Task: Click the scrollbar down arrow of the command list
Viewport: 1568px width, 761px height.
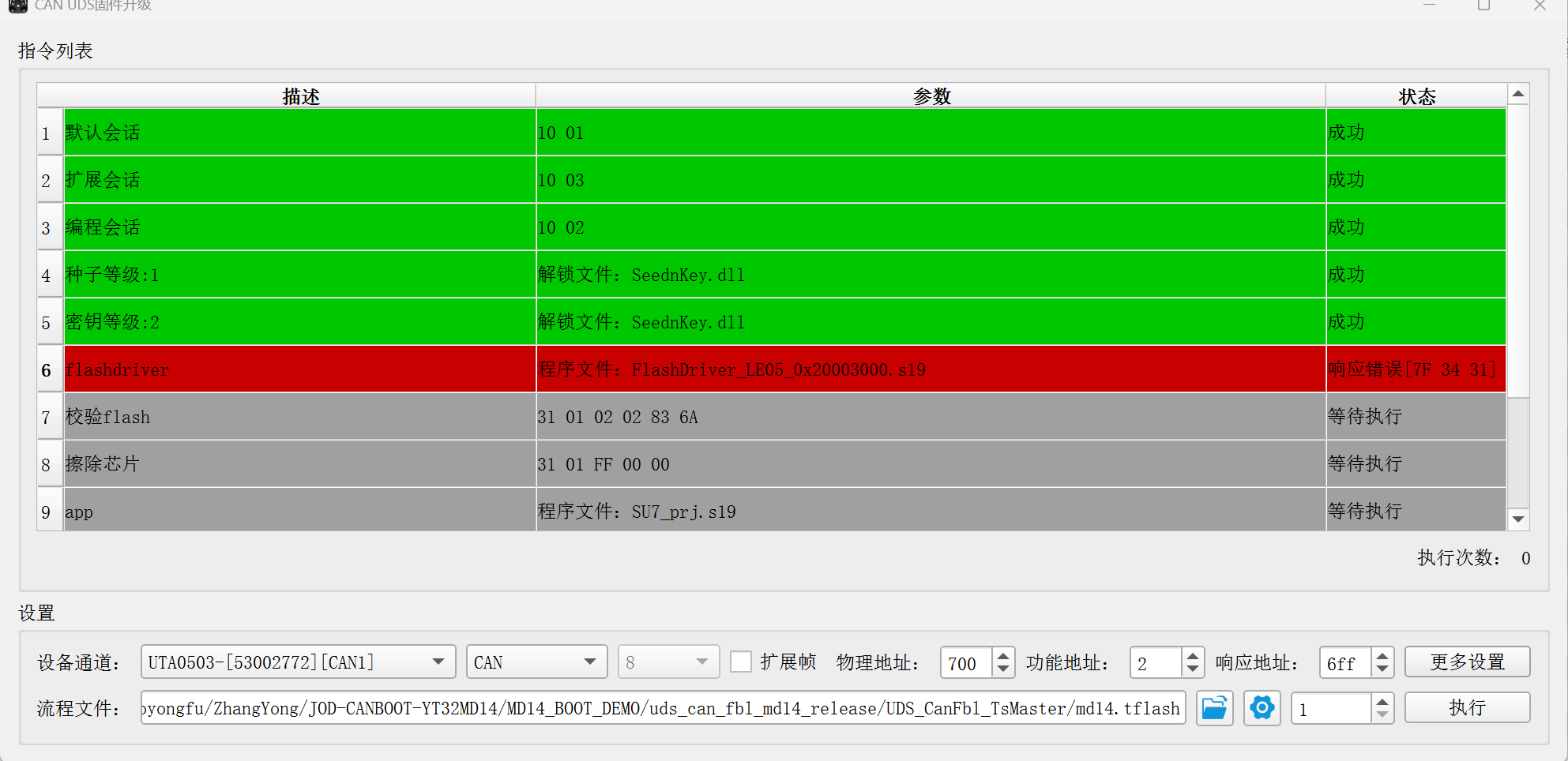Action: click(1517, 519)
